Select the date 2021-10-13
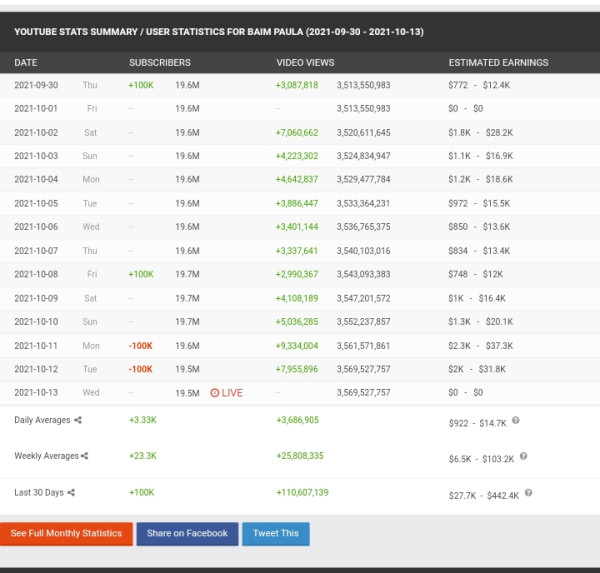Viewport: 600px width, 573px height. point(36,392)
